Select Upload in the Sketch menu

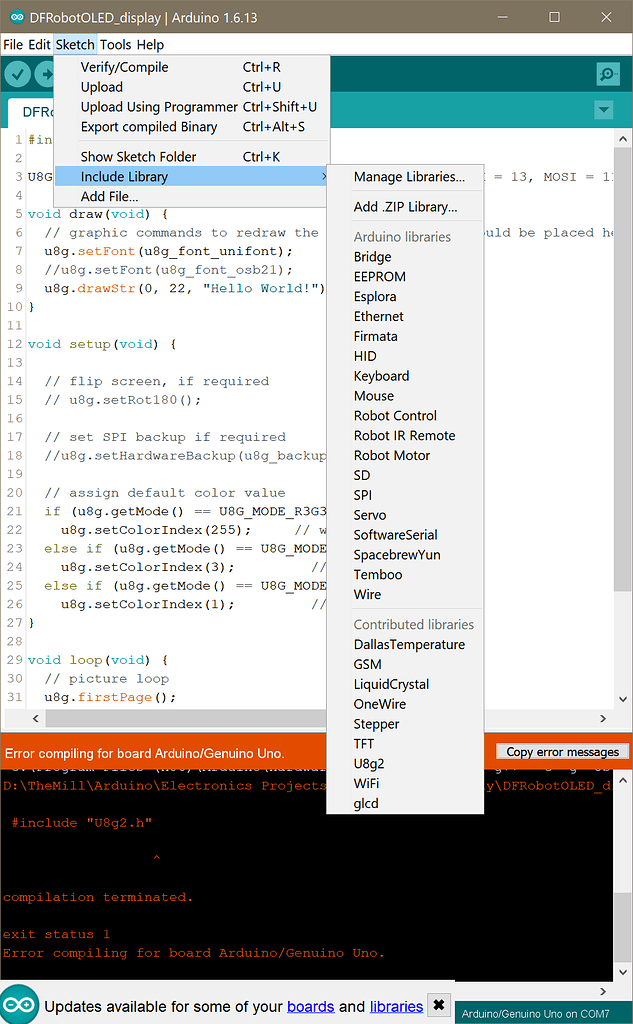tap(191, 87)
